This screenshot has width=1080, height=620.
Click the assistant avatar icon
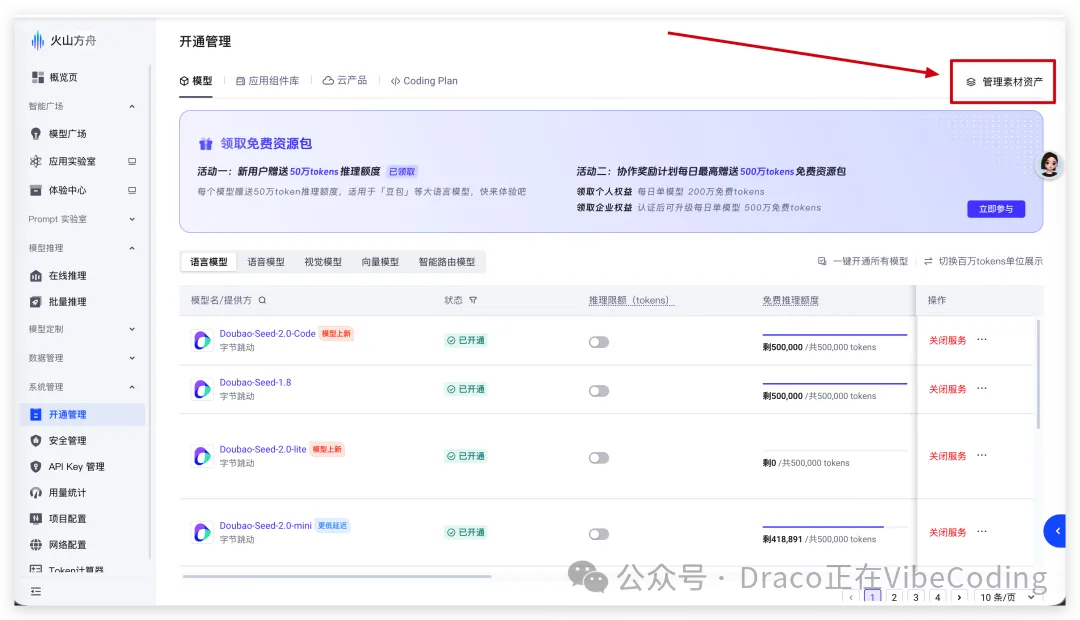click(1050, 165)
